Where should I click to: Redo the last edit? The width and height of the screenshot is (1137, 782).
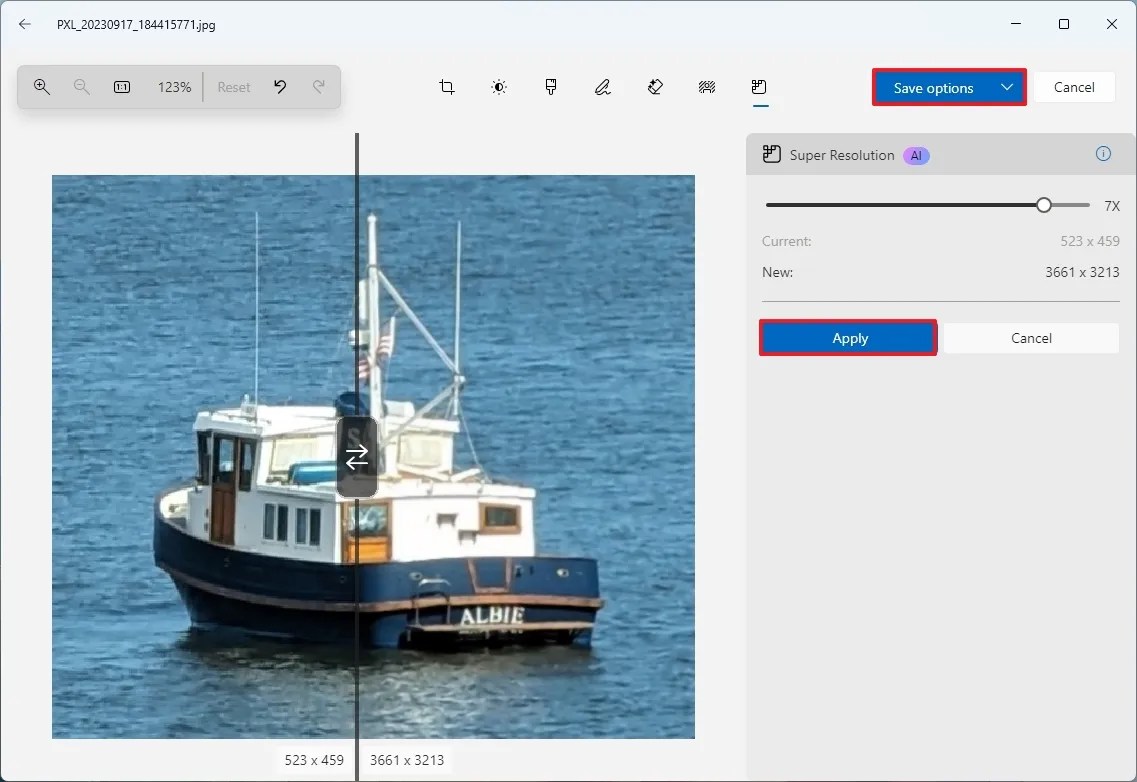pyautogui.click(x=318, y=87)
